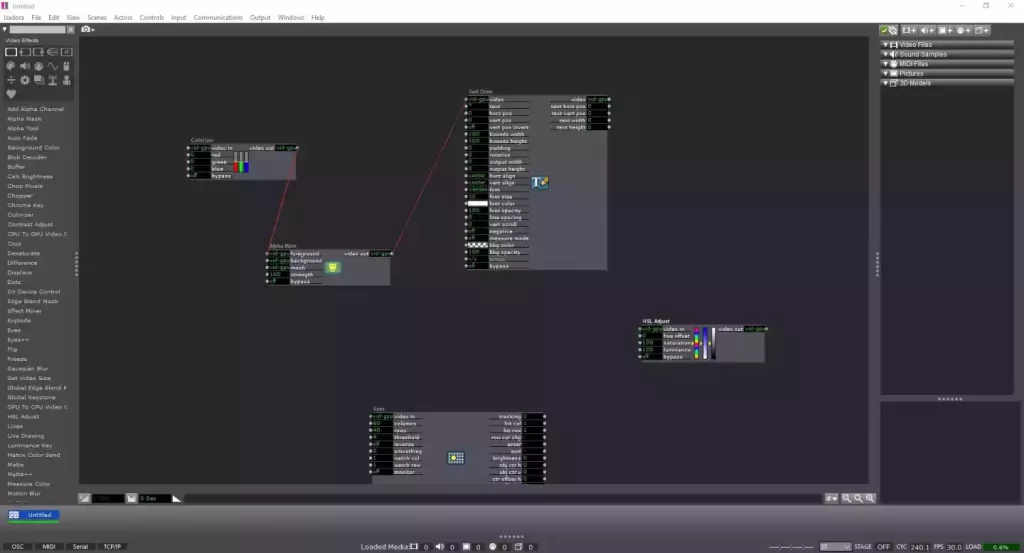Click the Text Draw bkg color swatch

(477, 245)
